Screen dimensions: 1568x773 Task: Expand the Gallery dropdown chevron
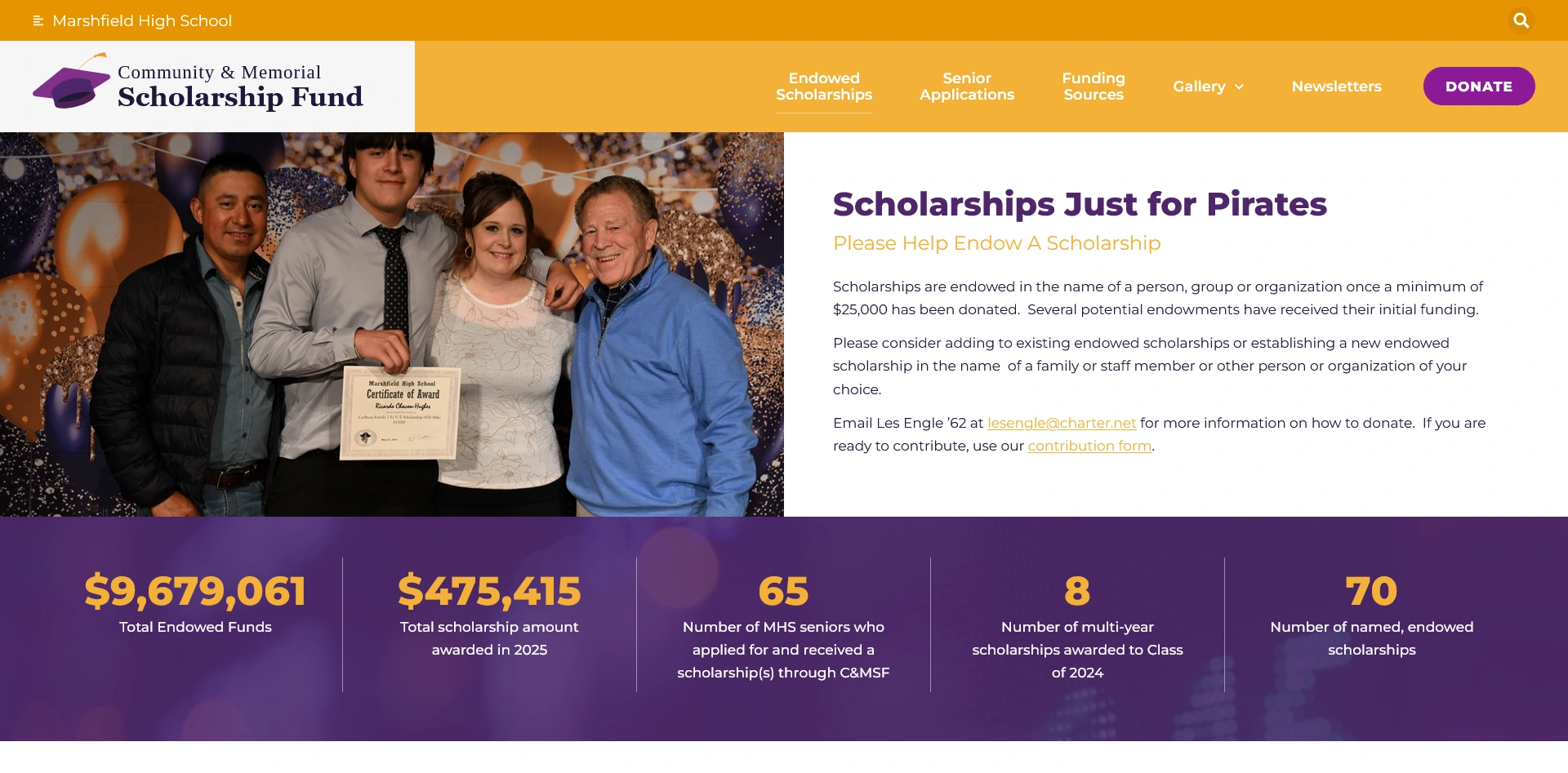click(x=1239, y=87)
